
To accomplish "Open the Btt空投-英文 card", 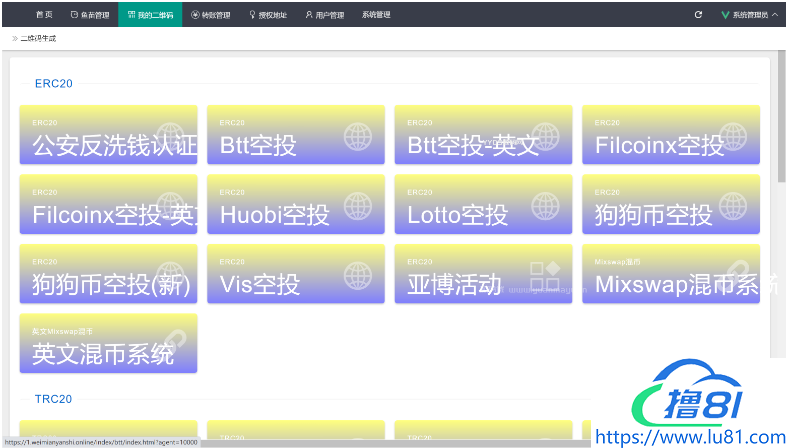I will tap(483, 135).
